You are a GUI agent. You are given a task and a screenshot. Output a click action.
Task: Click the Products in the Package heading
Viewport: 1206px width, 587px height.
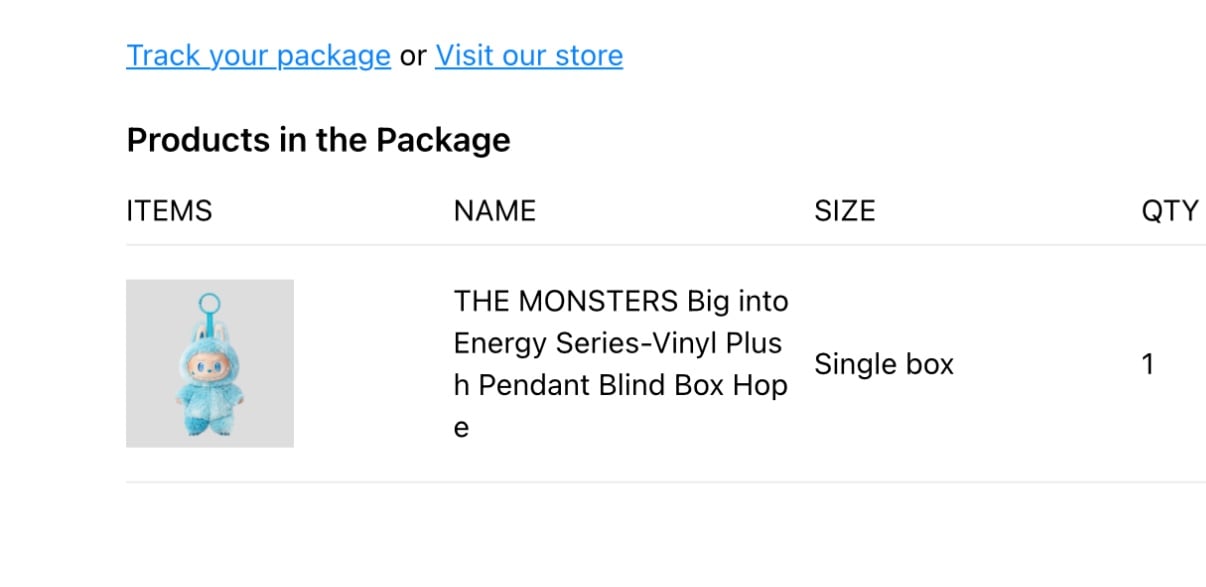[318, 140]
